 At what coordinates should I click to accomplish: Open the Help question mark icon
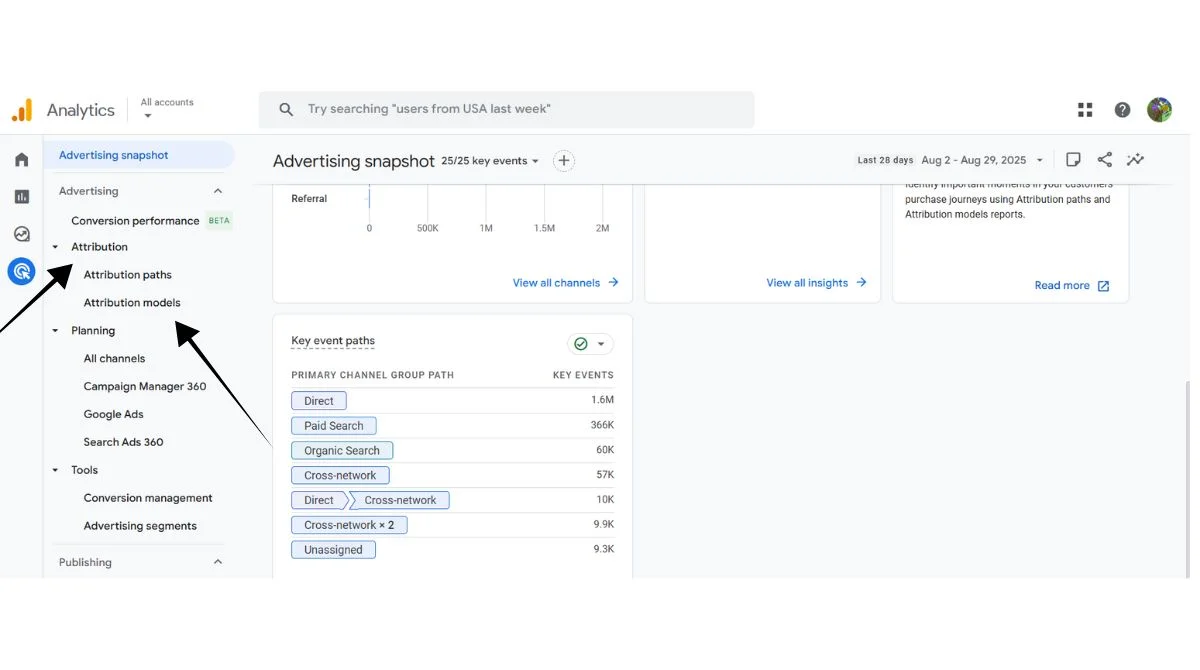[1122, 110]
